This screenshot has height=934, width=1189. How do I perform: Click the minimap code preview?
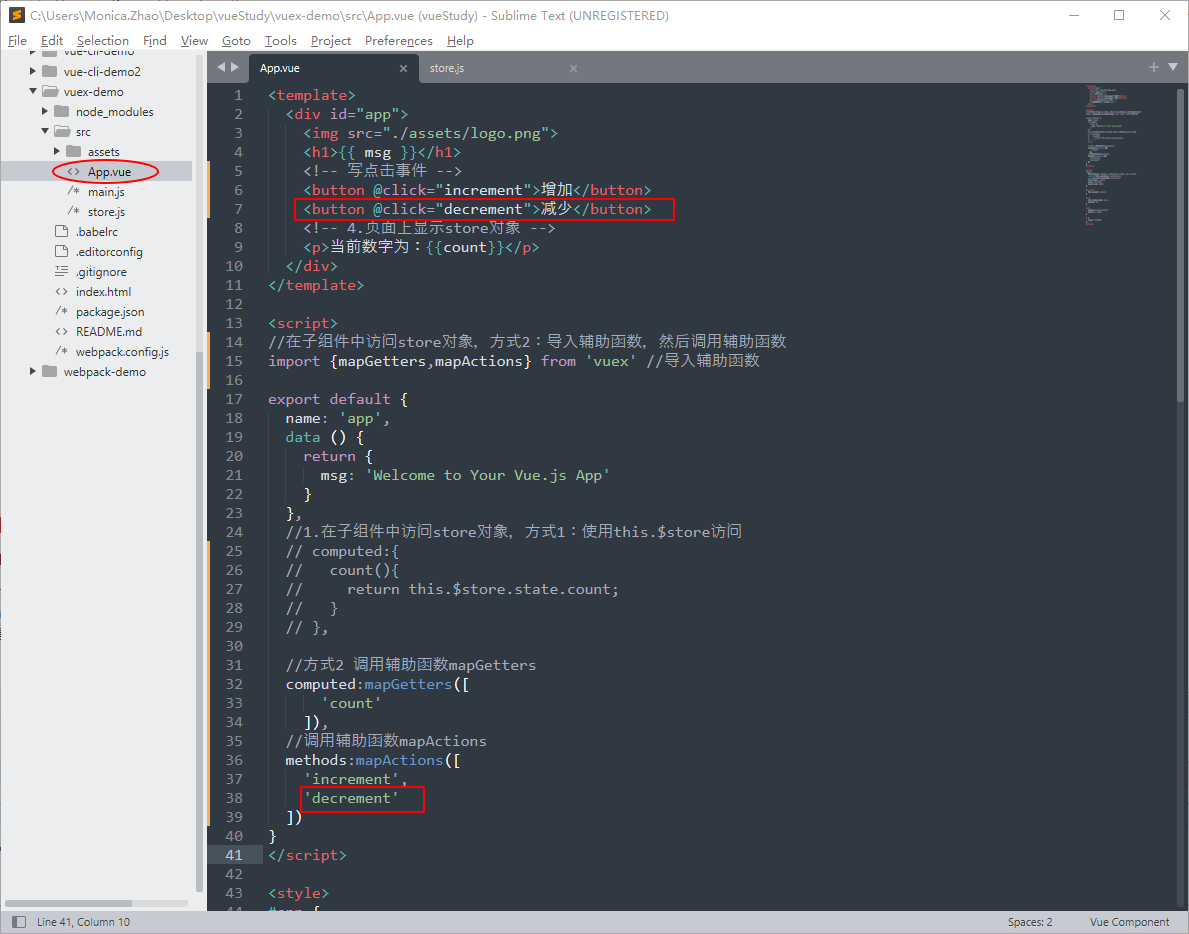[x=1111, y=155]
